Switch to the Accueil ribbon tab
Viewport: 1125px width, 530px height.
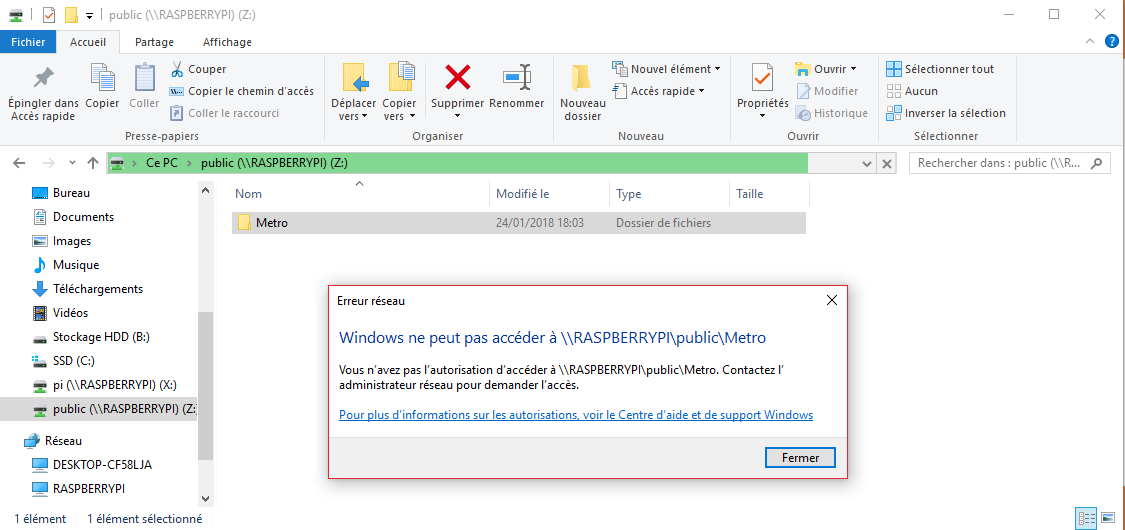(88, 42)
